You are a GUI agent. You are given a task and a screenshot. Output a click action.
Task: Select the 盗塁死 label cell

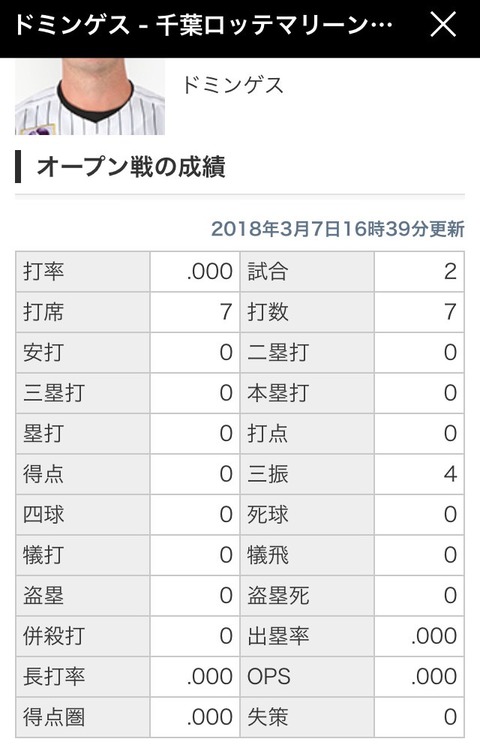point(307,596)
